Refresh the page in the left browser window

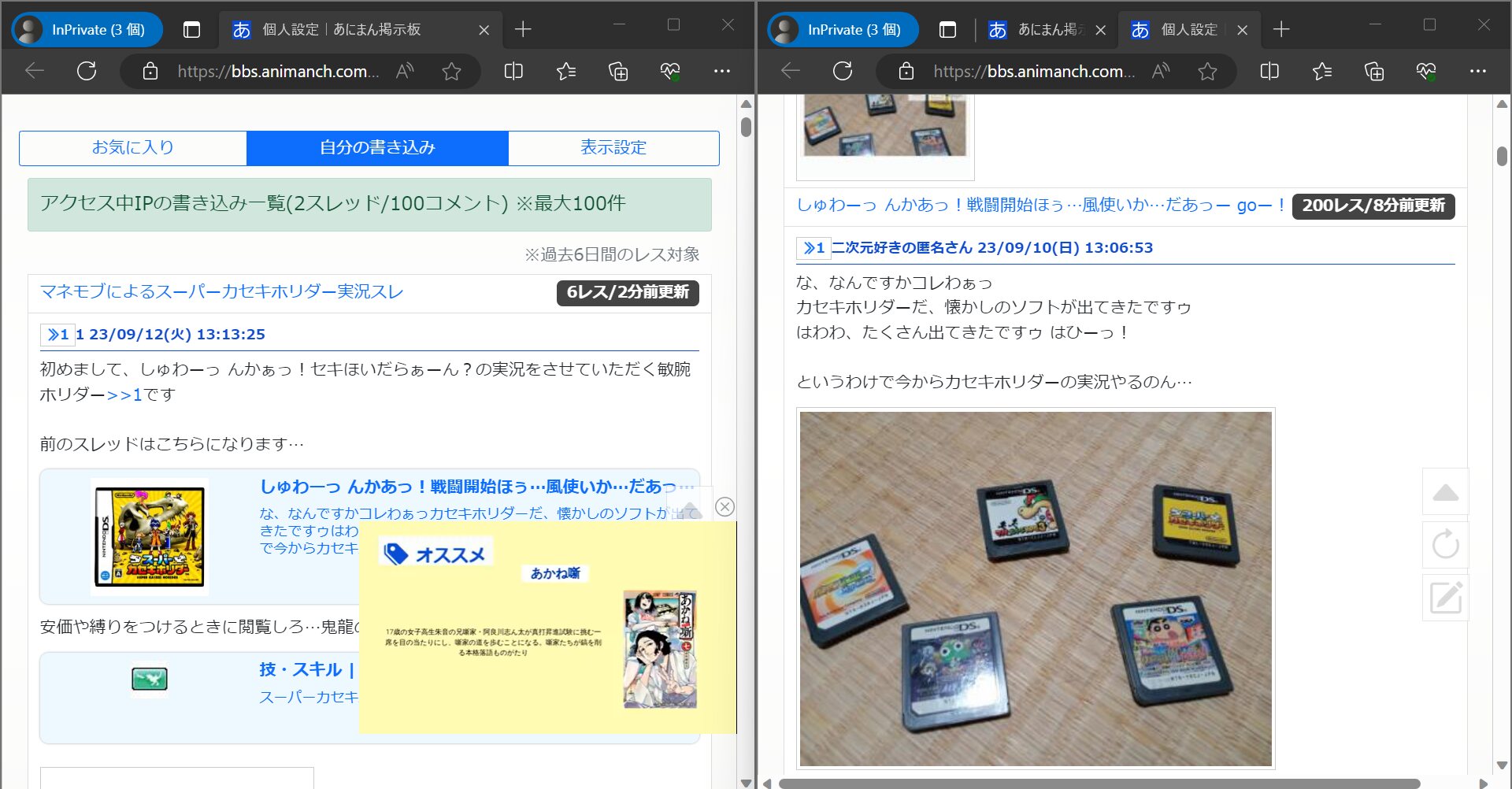pyautogui.click(x=87, y=72)
